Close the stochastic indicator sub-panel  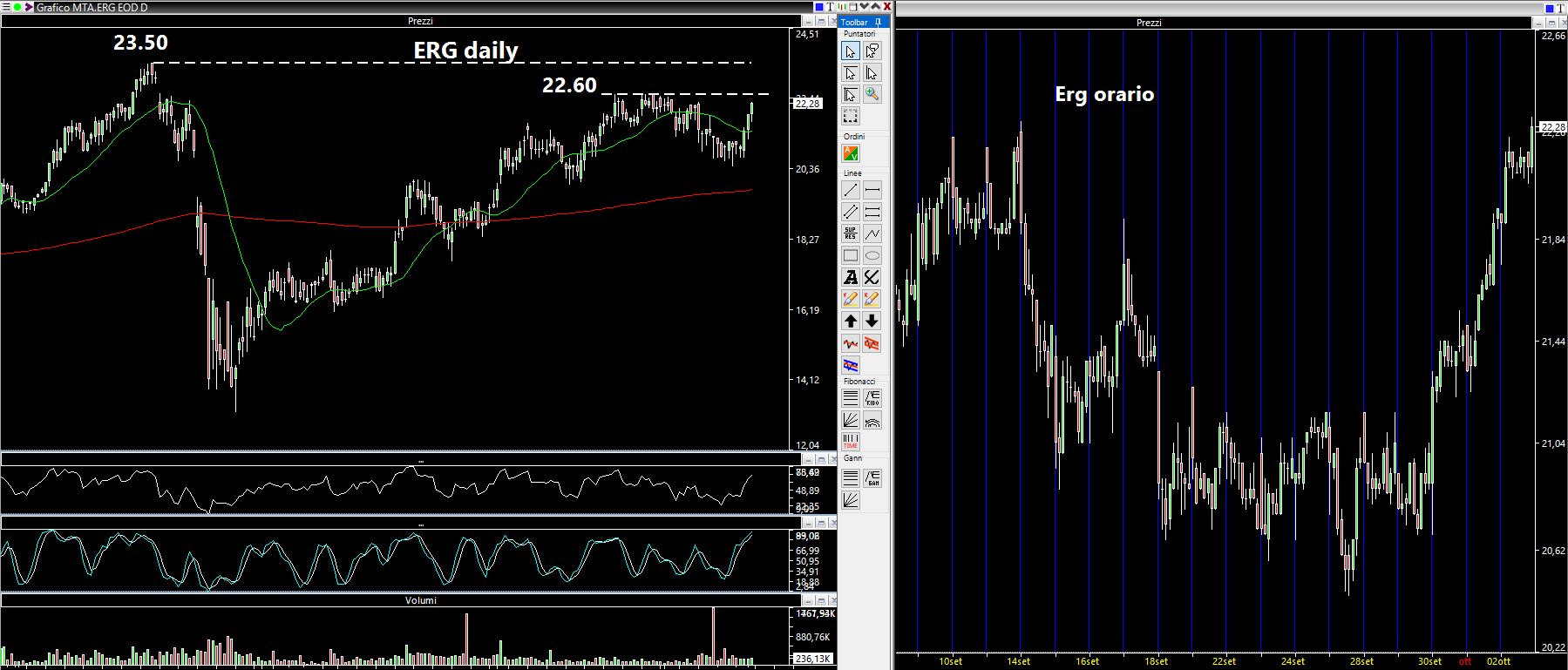(x=833, y=524)
